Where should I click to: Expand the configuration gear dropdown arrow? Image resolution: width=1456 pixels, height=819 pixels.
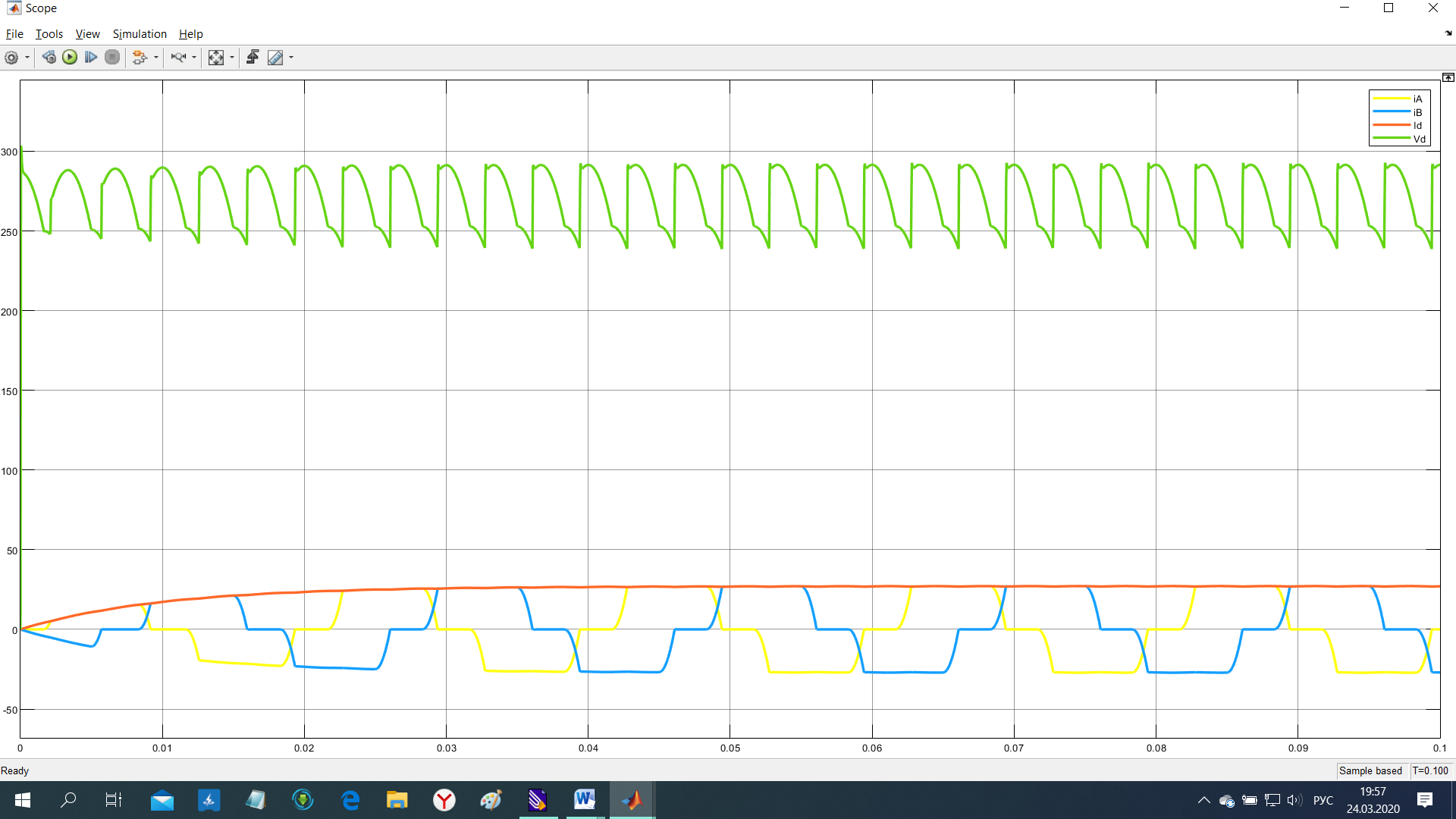coord(27,58)
